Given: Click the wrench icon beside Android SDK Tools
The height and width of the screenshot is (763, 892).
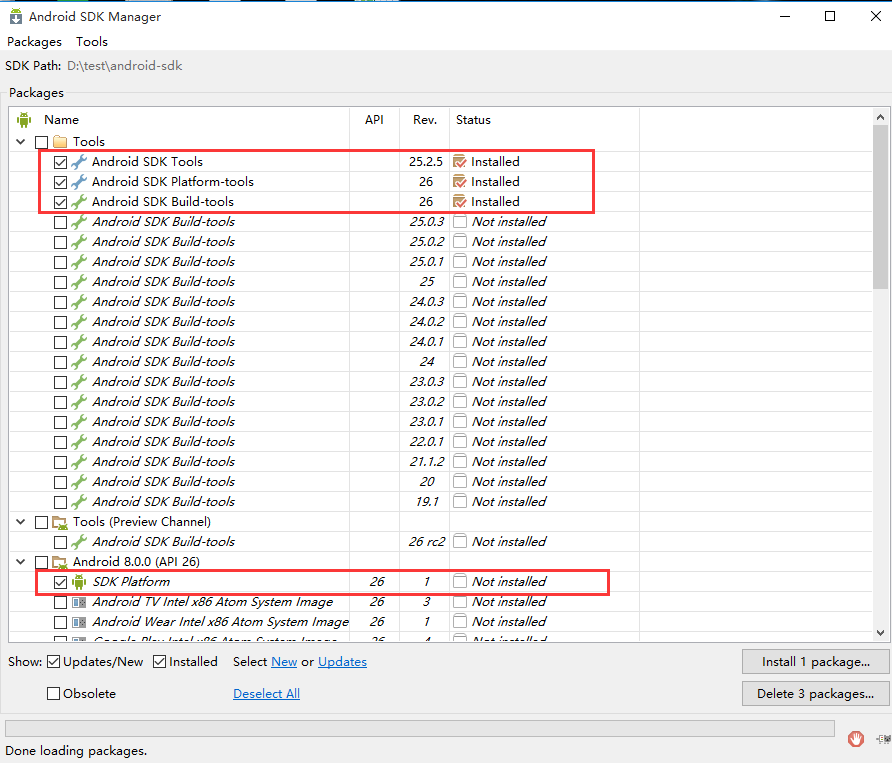Looking at the screenshot, I should pyautogui.click(x=79, y=162).
